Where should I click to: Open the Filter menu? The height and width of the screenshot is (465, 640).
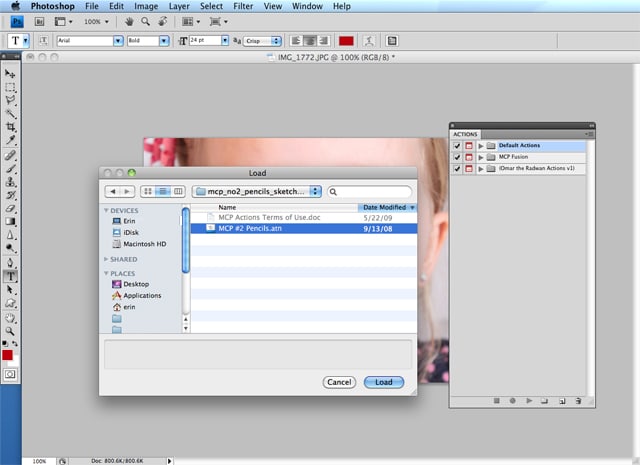243,6
